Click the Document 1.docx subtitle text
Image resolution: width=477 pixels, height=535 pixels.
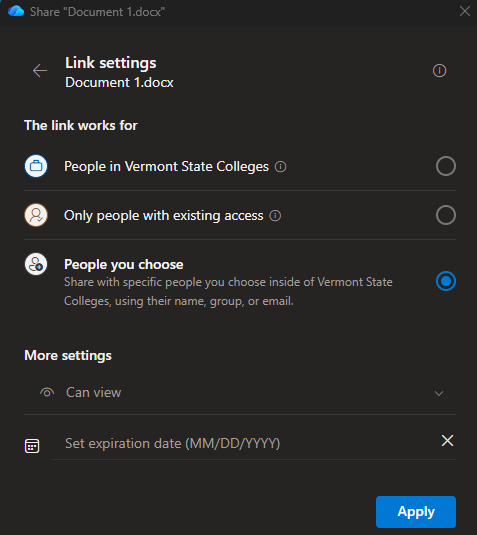point(119,83)
